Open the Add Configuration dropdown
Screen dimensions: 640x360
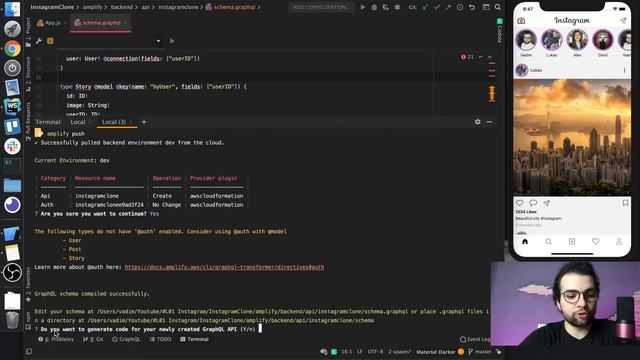pyautogui.click(x=321, y=7)
